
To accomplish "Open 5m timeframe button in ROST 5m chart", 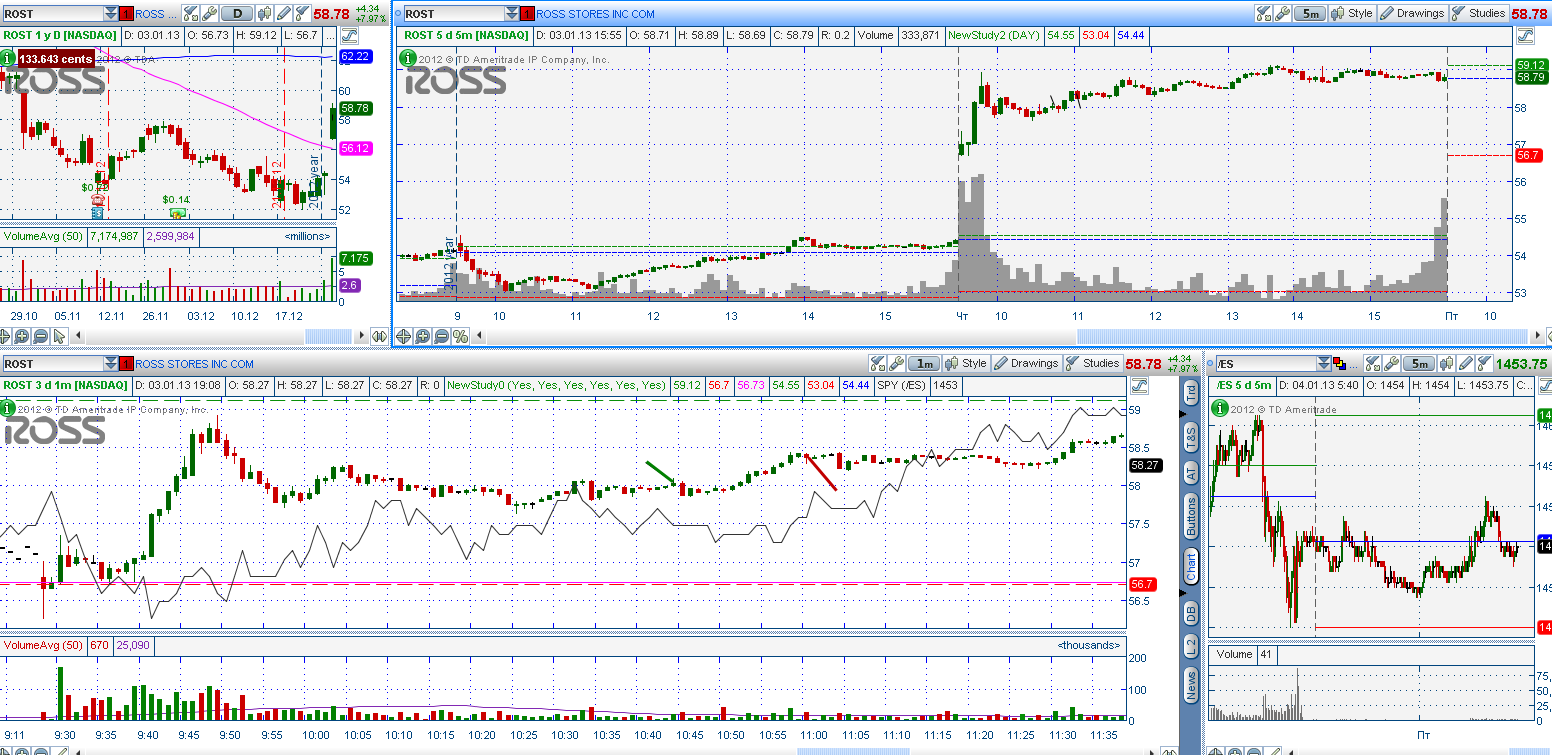I will [x=1309, y=14].
